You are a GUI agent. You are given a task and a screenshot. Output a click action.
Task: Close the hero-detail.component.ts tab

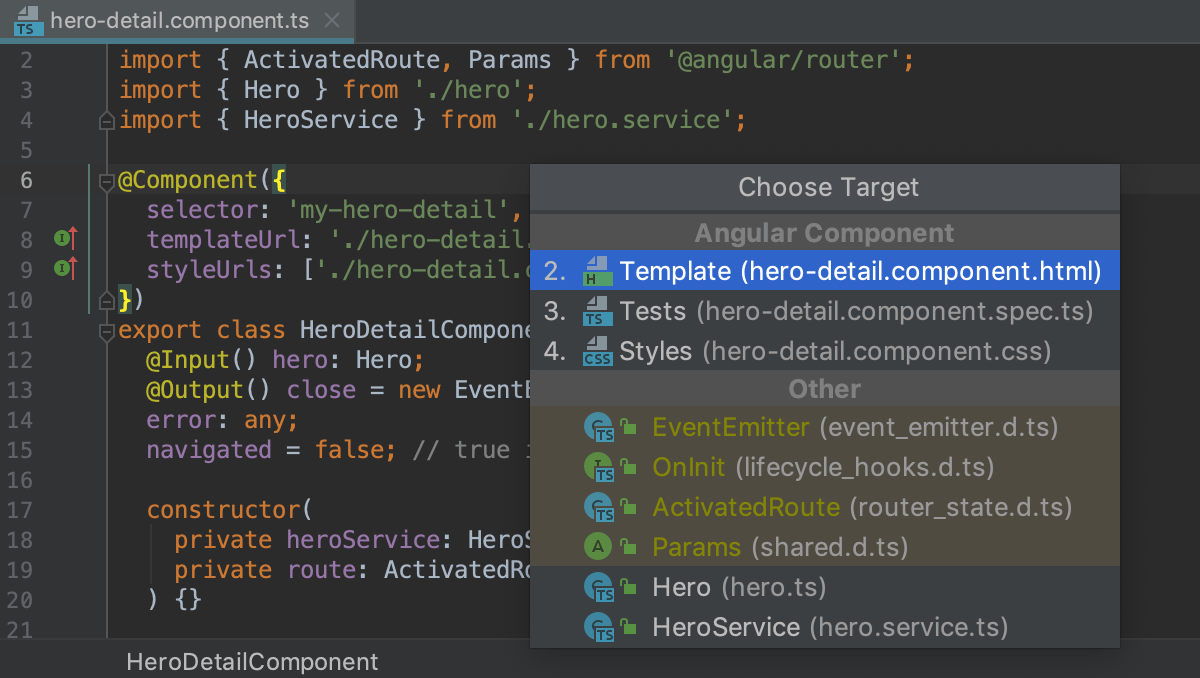pos(332,18)
